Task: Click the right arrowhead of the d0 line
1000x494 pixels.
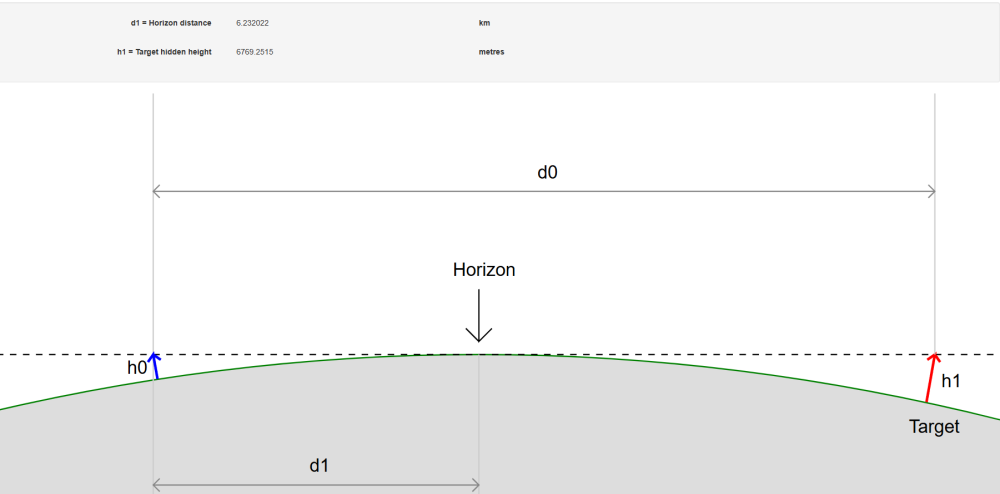Action: point(930,191)
